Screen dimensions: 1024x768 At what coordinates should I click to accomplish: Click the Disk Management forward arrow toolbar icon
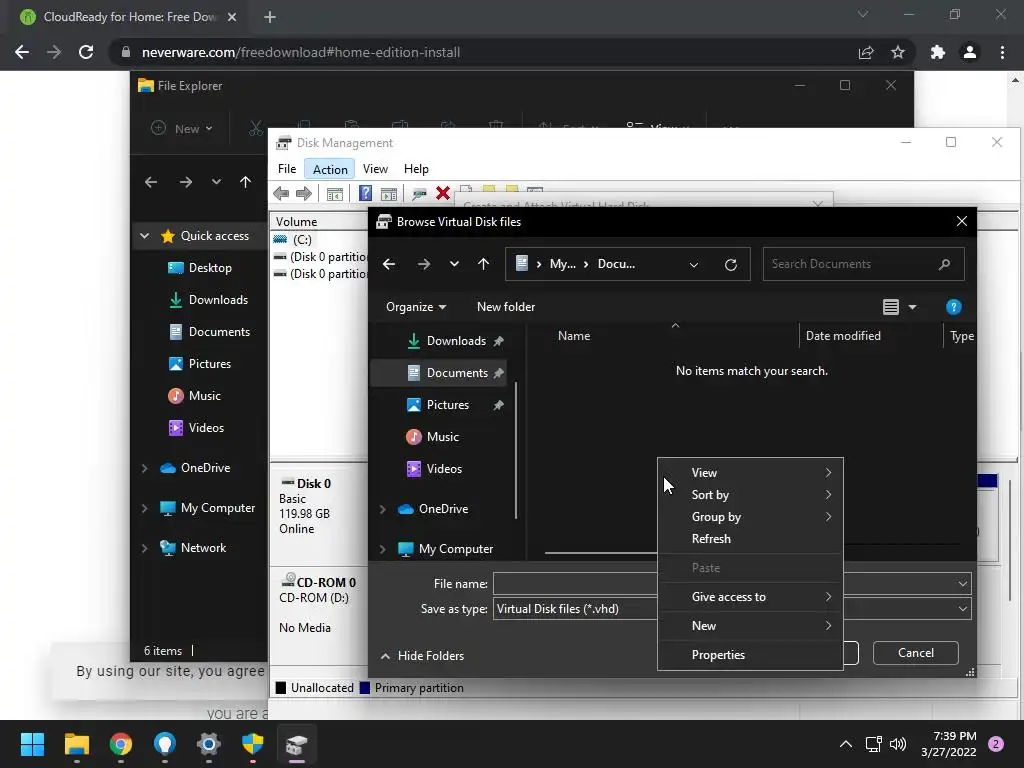[x=304, y=193]
